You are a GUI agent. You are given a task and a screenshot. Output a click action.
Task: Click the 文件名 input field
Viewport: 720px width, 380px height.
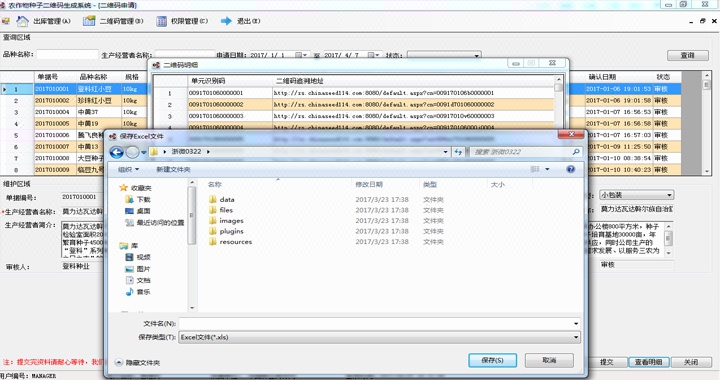pos(379,324)
